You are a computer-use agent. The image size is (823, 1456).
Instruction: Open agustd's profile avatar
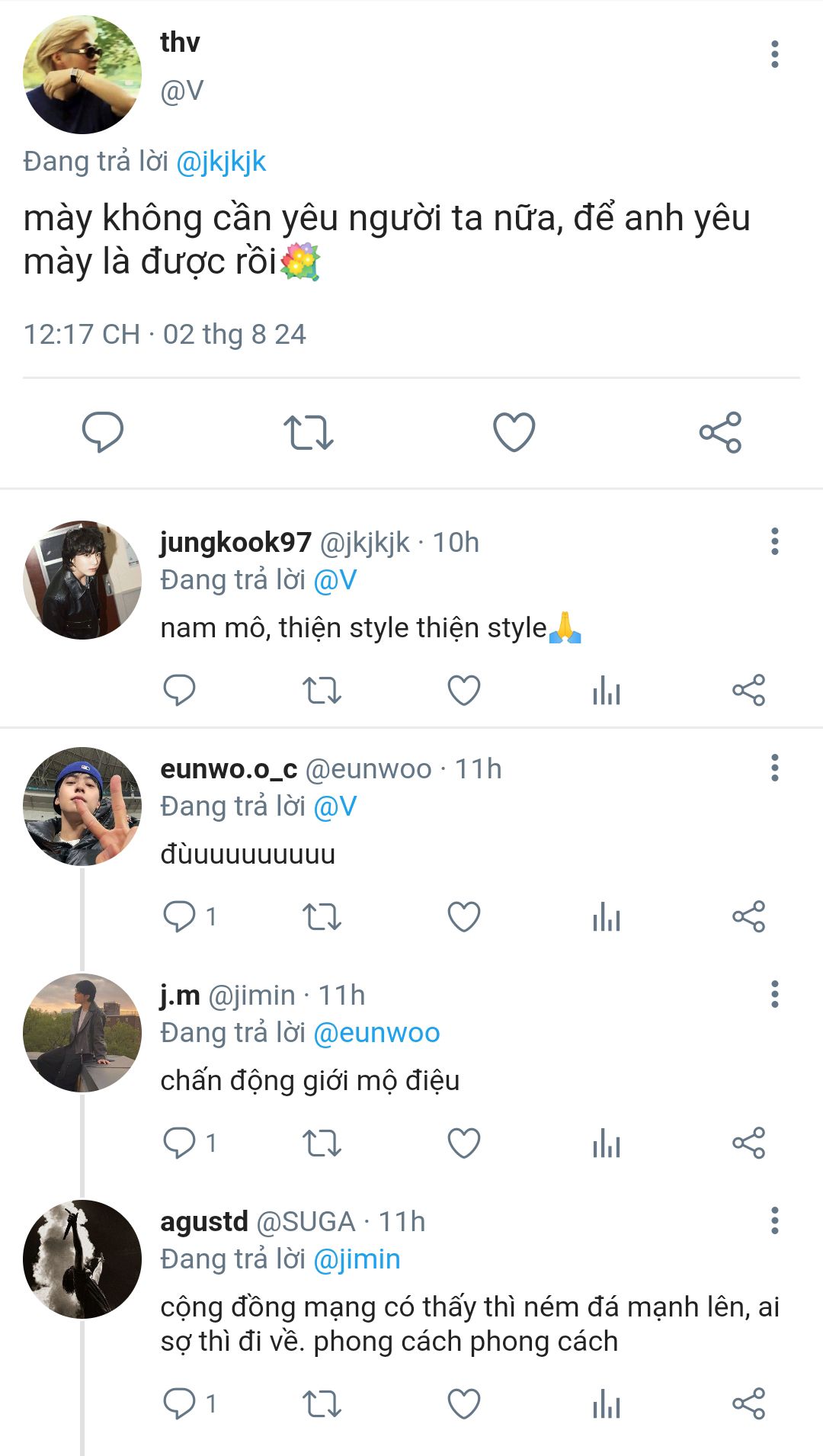[x=82, y=1259]
